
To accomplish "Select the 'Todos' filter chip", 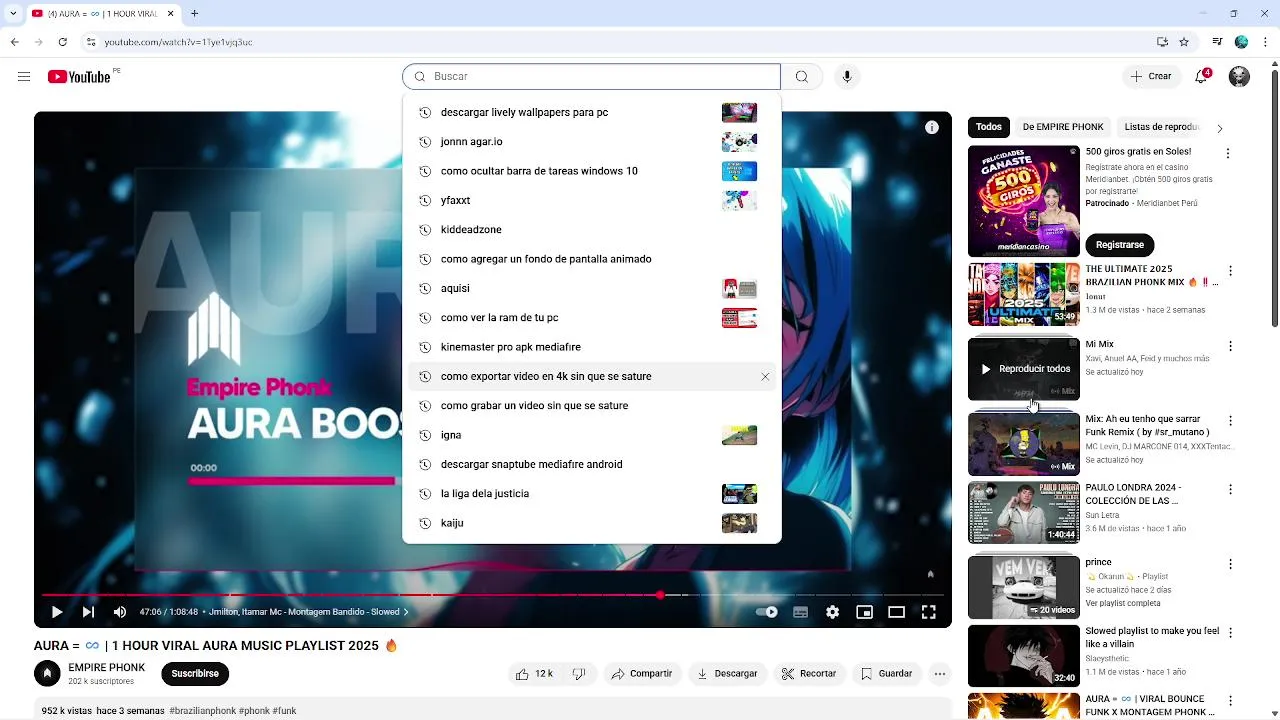I will 989,127.
